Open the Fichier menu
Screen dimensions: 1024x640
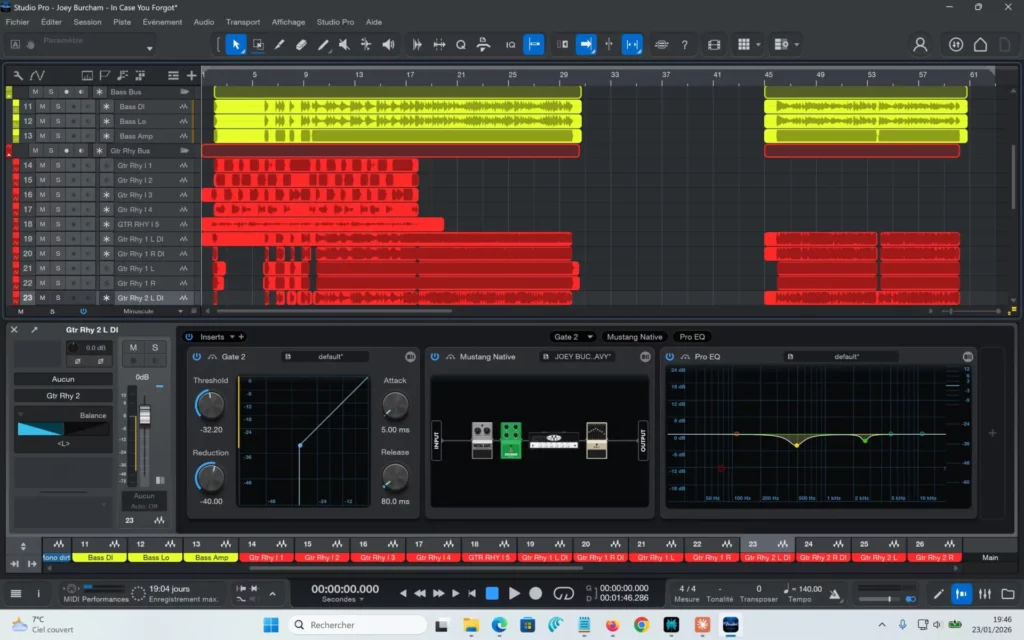tap(17, 22)
